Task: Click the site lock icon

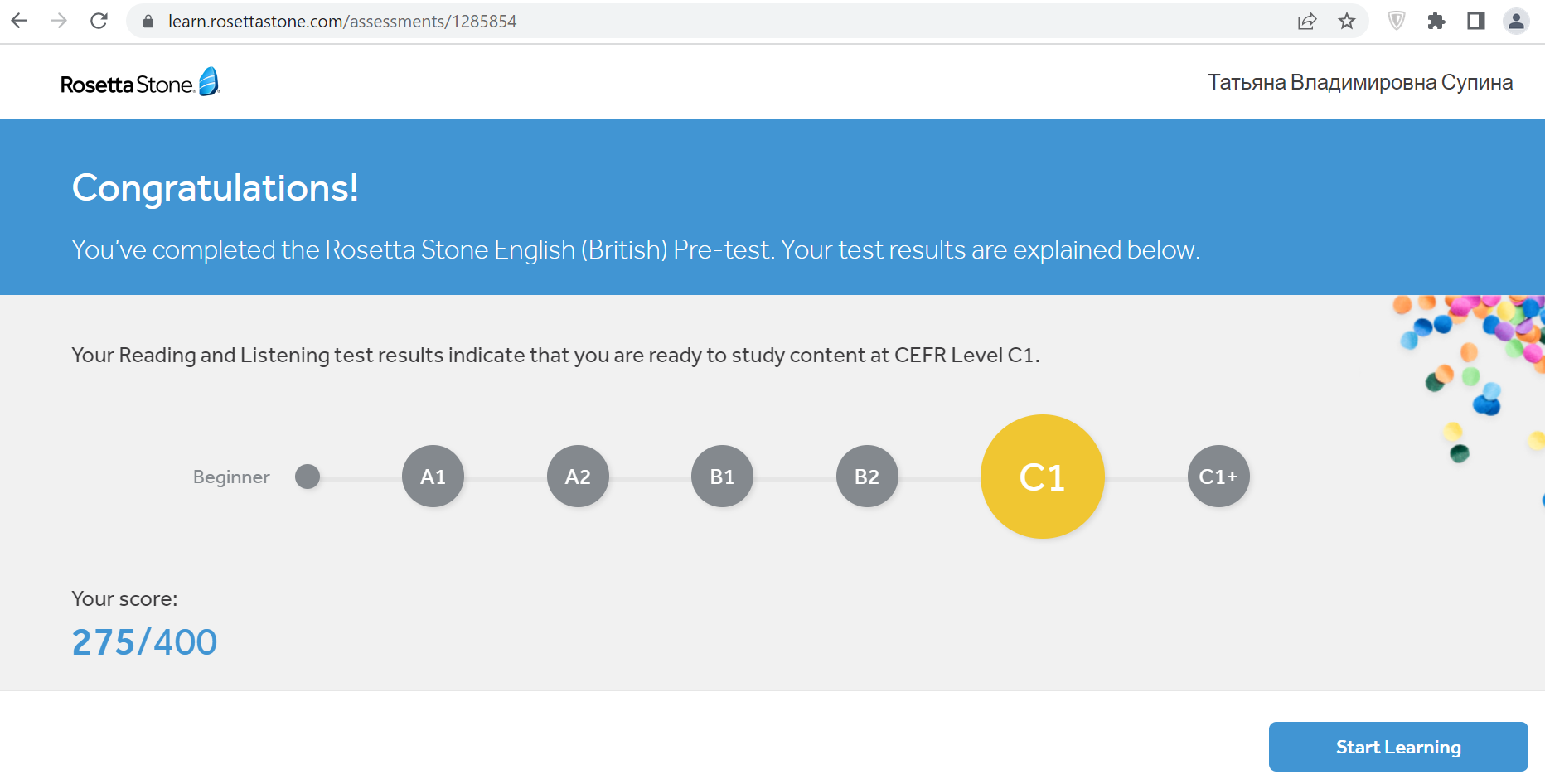Action: [148, 22]
